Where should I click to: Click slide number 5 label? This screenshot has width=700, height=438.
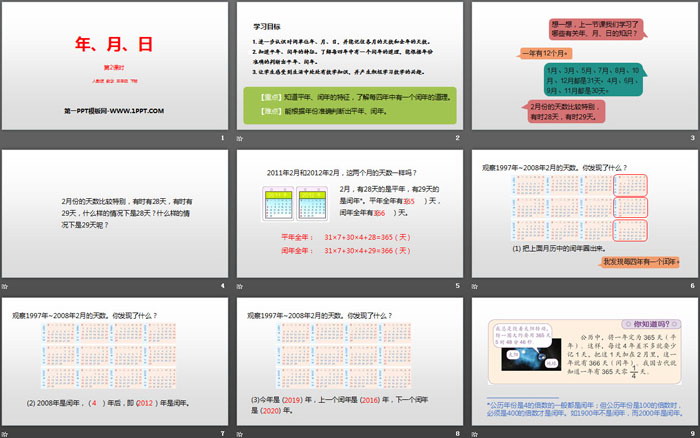[x=458, y=286]
